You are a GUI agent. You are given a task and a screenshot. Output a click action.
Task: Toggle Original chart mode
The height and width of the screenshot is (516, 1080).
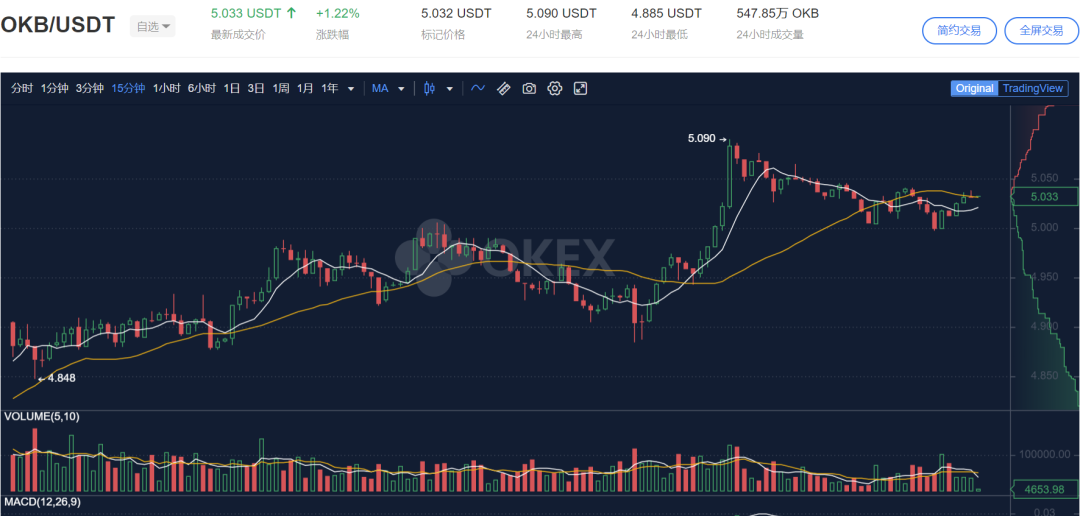click(x=974, y=88)
